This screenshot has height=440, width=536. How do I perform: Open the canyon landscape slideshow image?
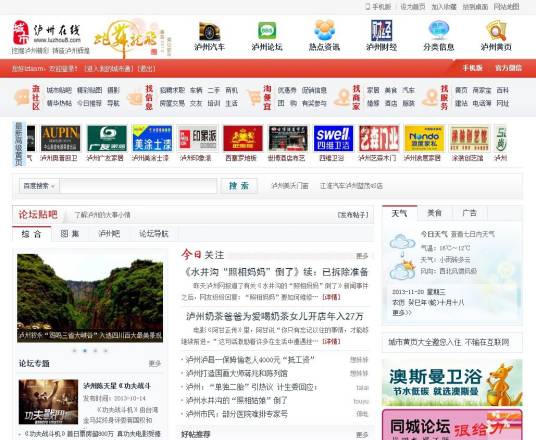click(90, 298)
